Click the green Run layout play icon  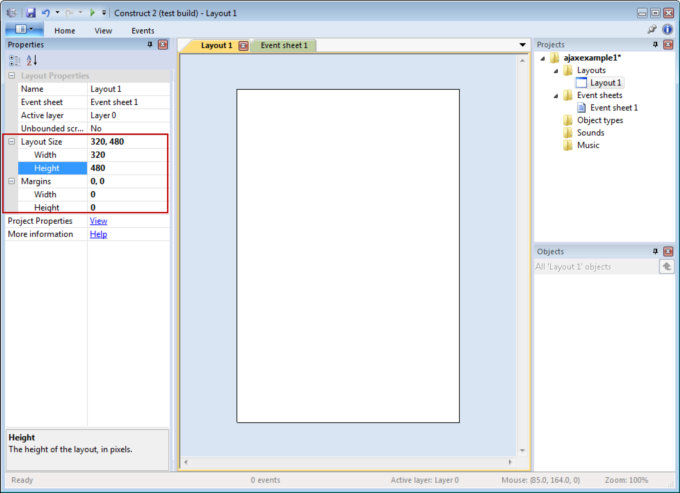92,13
